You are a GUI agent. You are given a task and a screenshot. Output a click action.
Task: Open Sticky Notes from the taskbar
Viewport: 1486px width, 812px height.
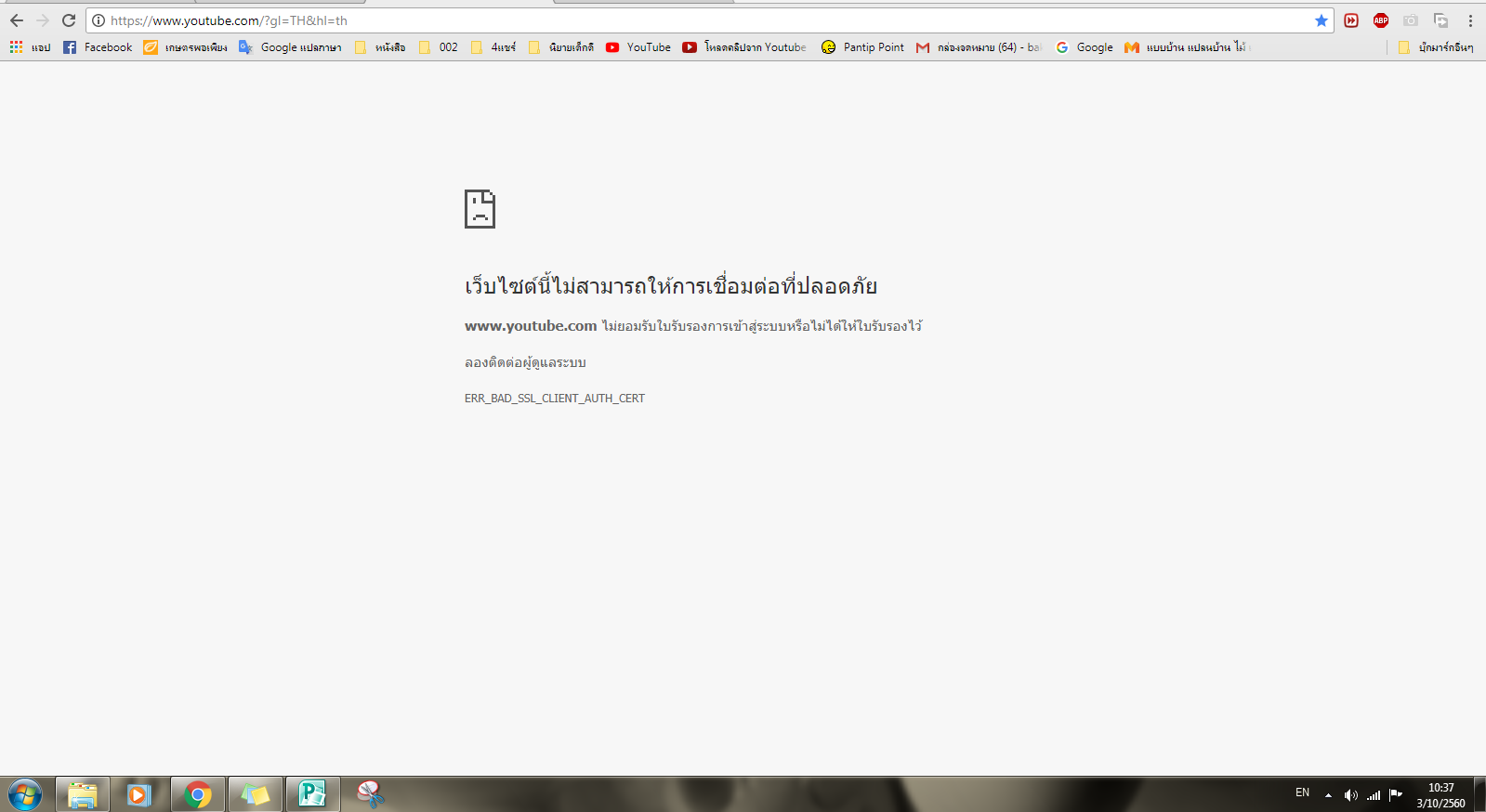pos(255,794)
